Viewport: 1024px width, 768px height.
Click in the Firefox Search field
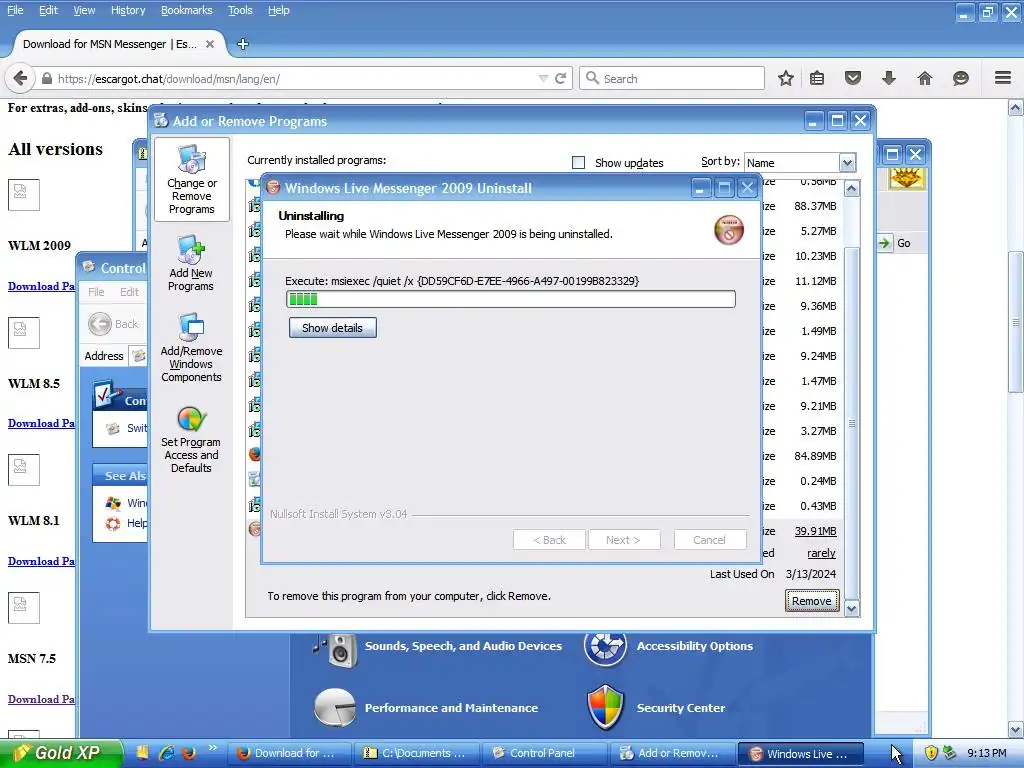[672, 78]
